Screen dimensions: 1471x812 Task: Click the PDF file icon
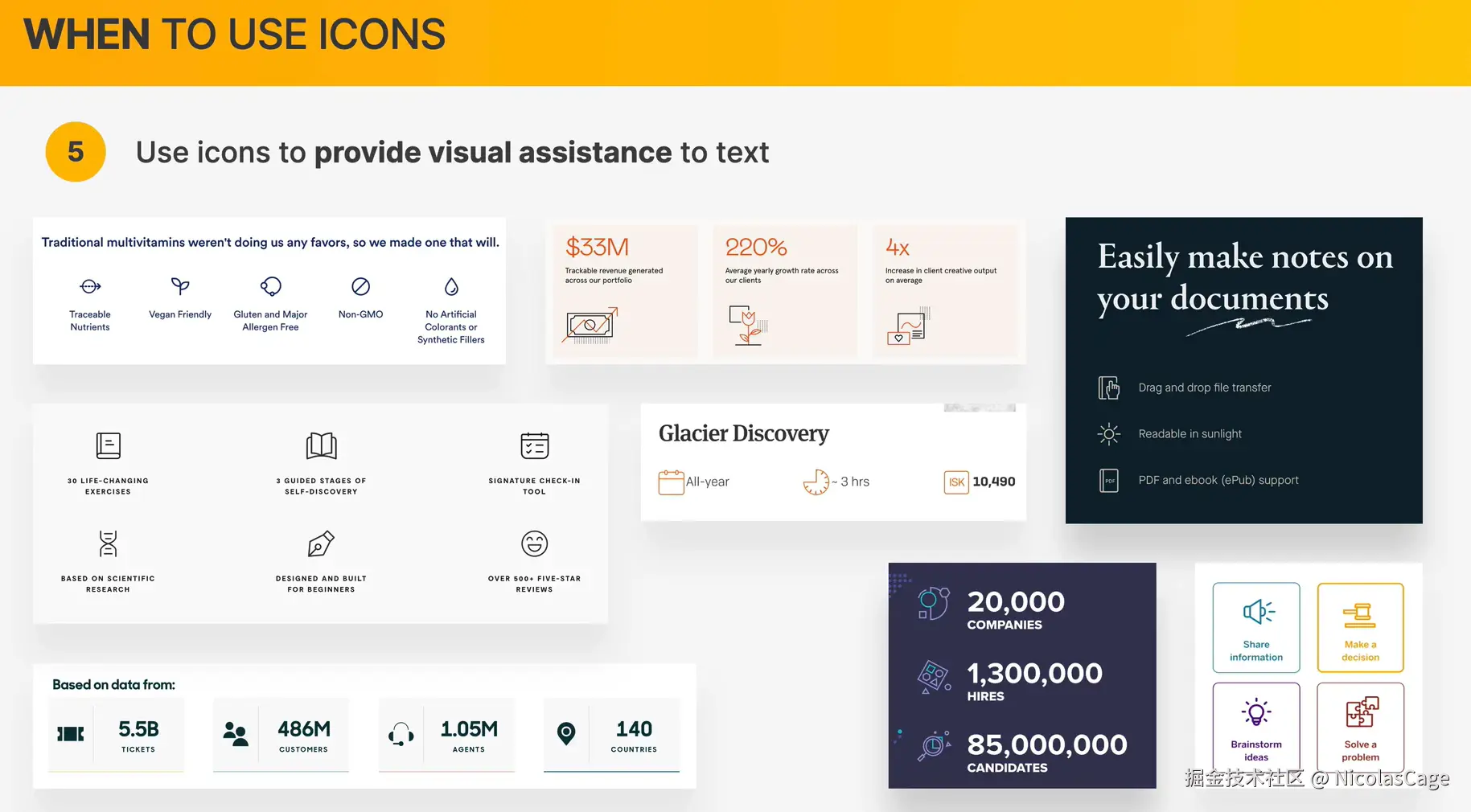click(x=1109, y=480)
